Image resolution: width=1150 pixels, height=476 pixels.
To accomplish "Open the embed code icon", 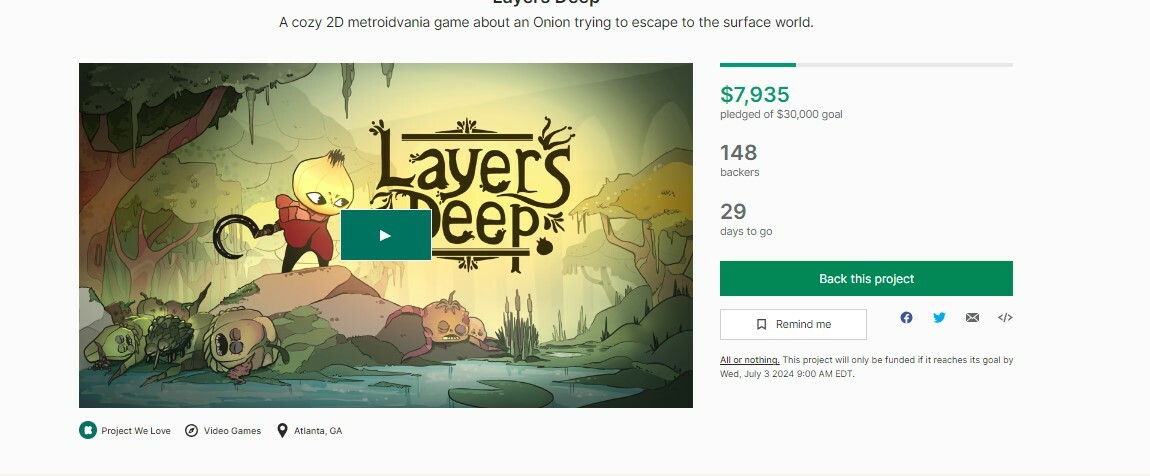I will coord(1005,318).
